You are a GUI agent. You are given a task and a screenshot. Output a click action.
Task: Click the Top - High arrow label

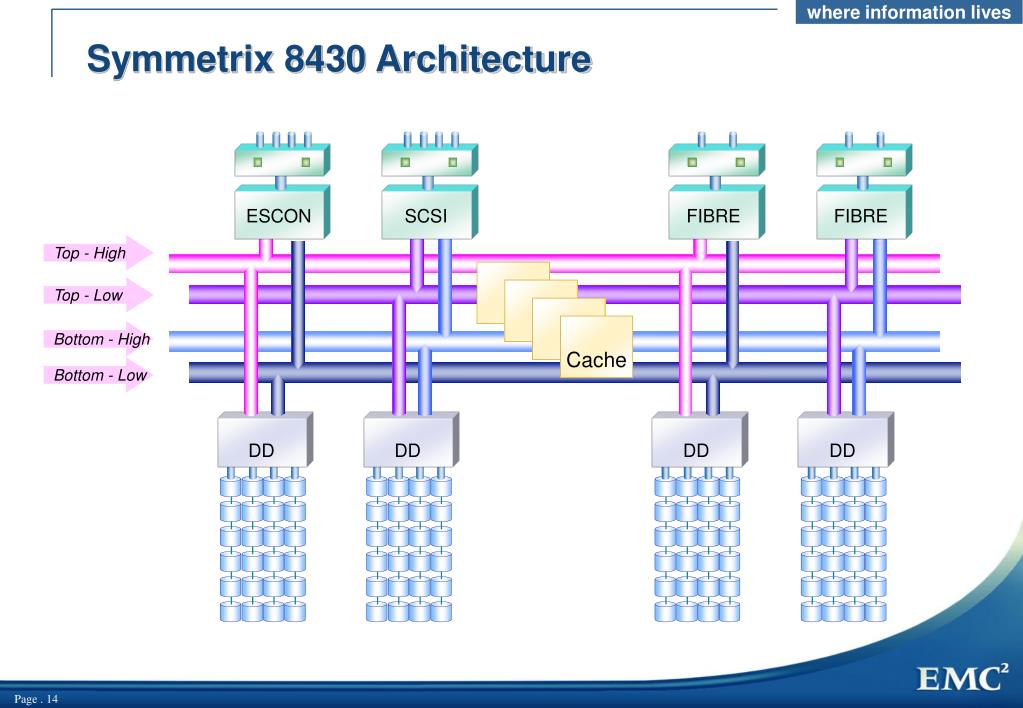click(98, 253)
